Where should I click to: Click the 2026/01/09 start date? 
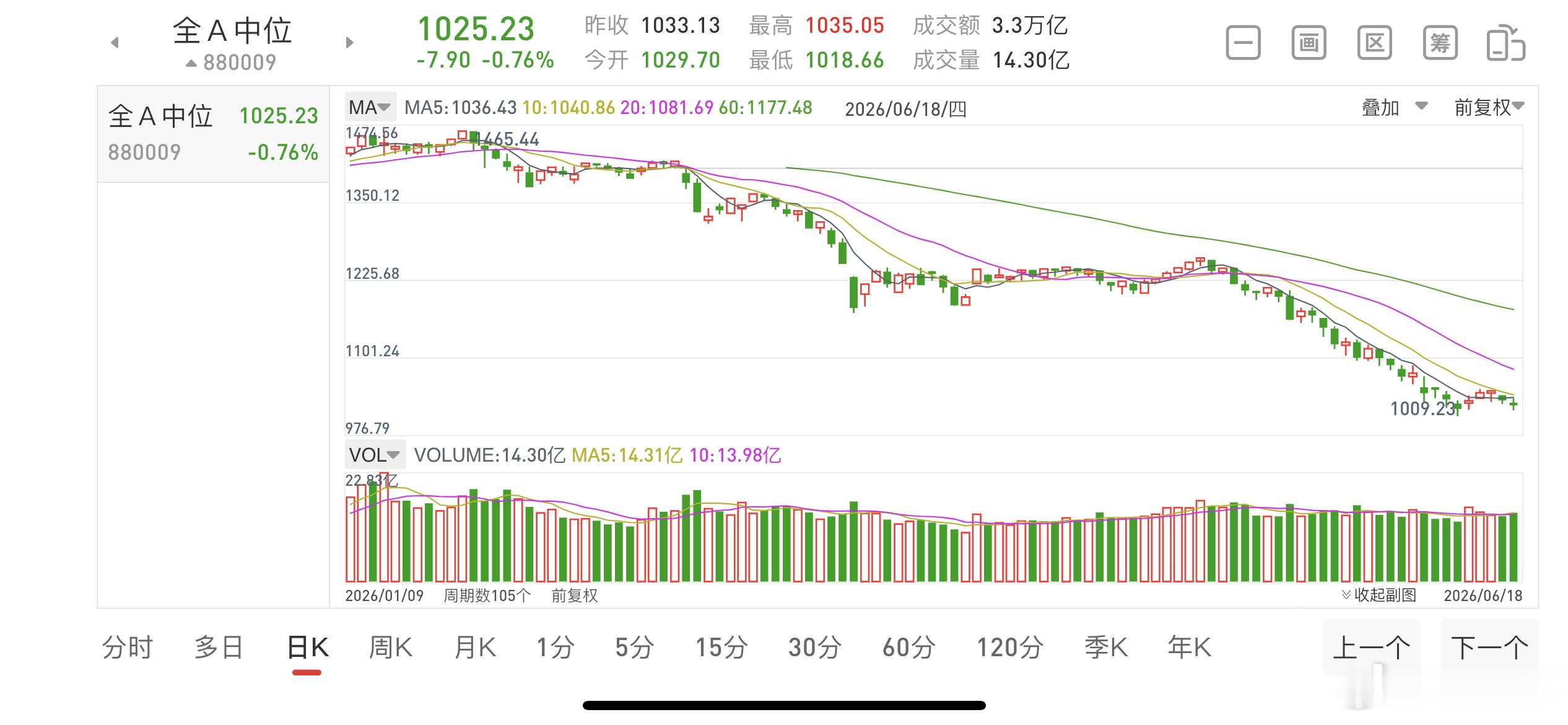[384, 595]
